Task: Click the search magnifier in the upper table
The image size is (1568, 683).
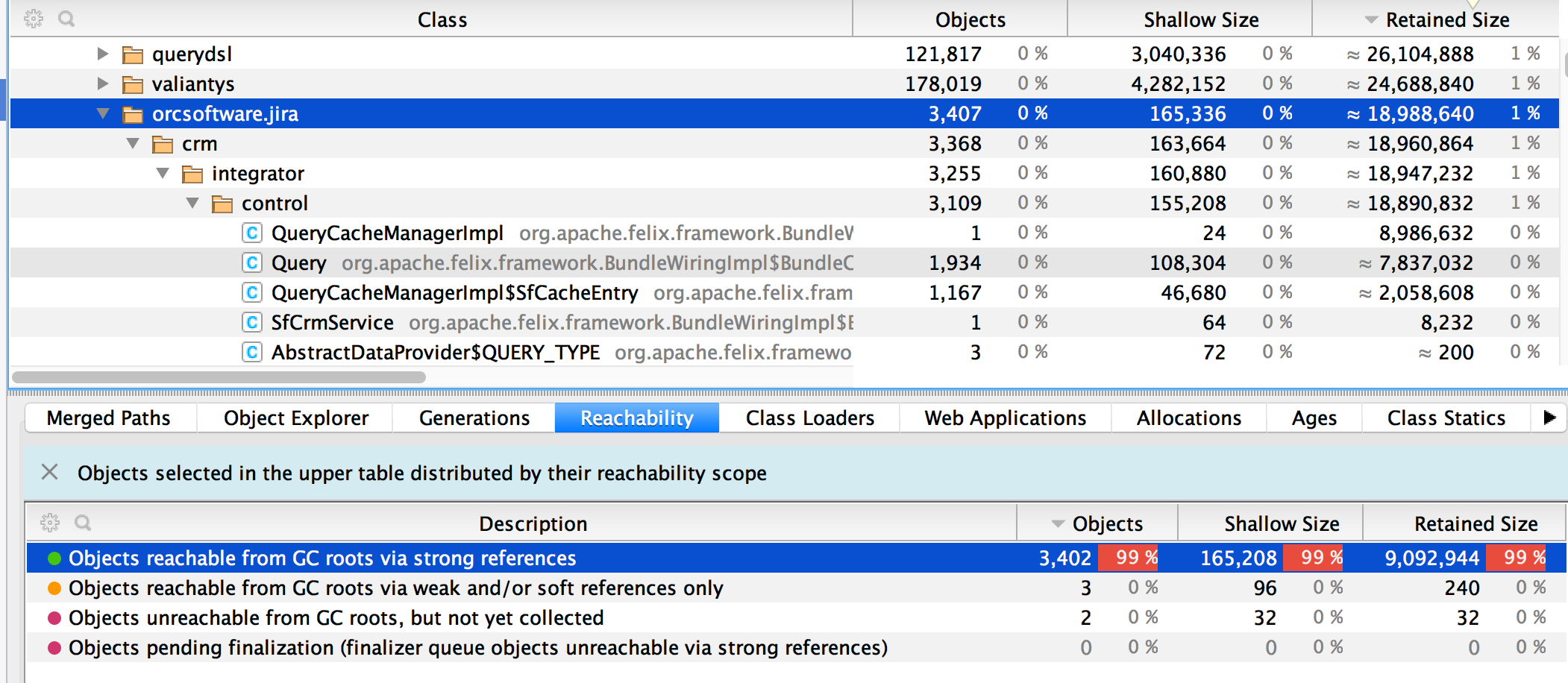Action: point(67,19)
